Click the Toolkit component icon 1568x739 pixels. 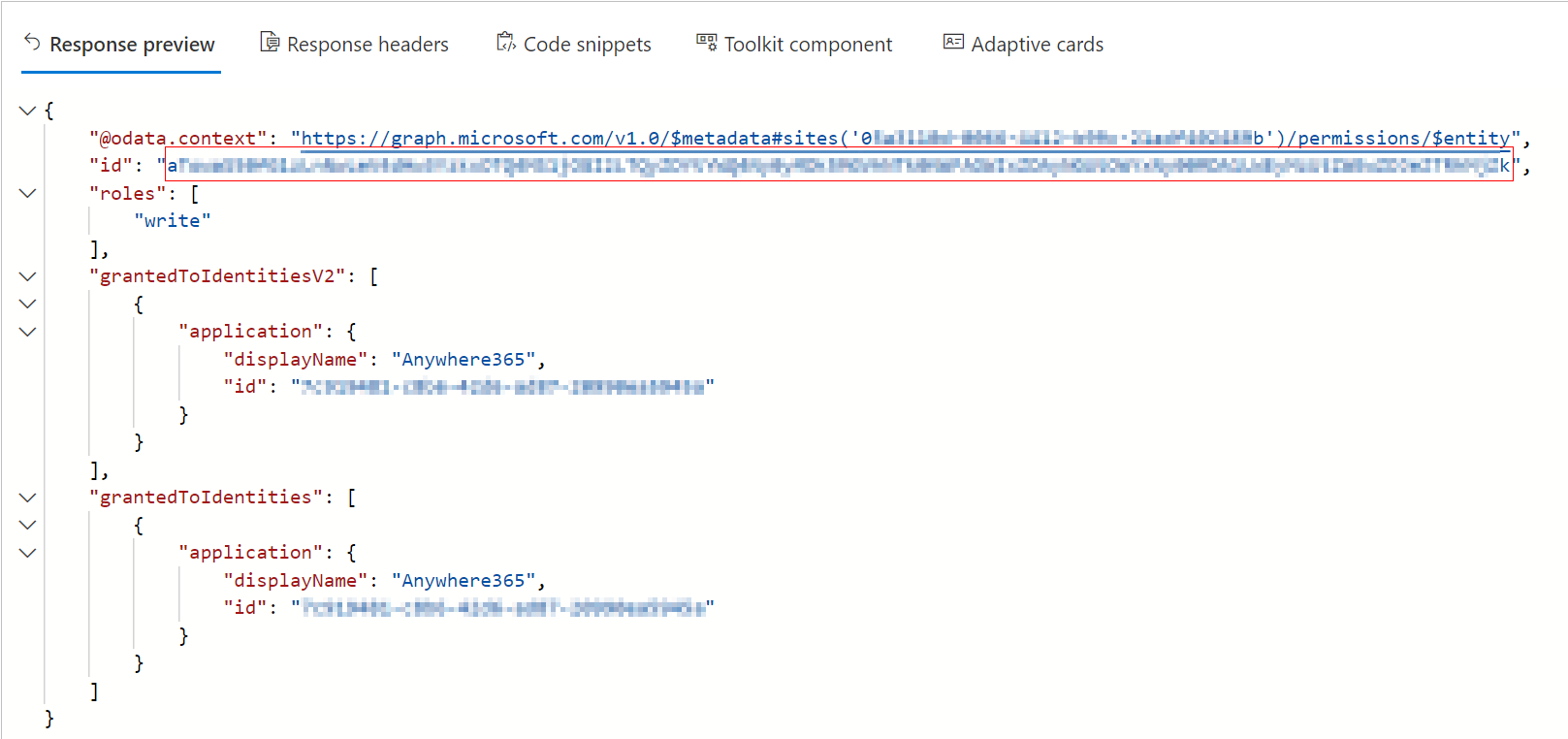[x=706, y=43]
